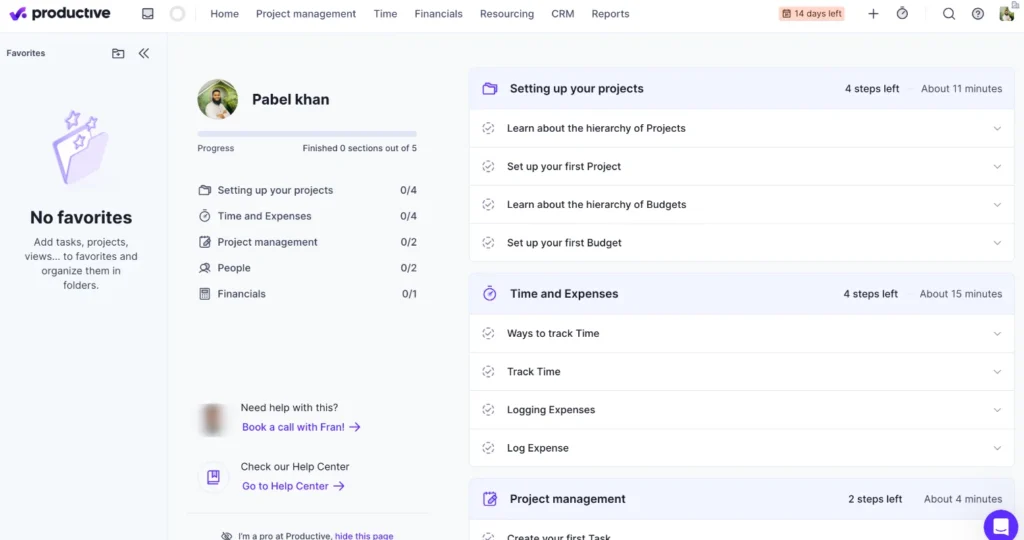The image size is (1024, 540).
Task: Click 'No favorites' heading
Action: [x=81, y=217]
